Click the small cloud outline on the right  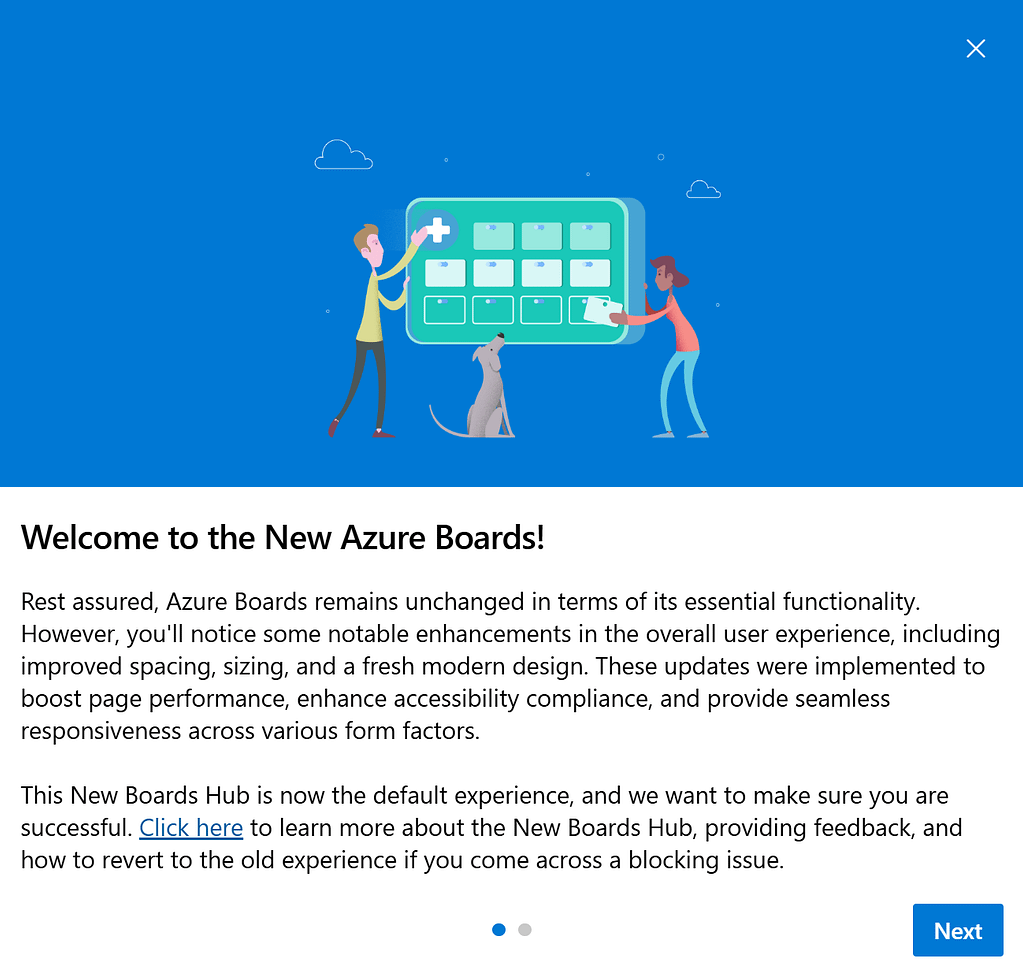[x=703, y=189]
